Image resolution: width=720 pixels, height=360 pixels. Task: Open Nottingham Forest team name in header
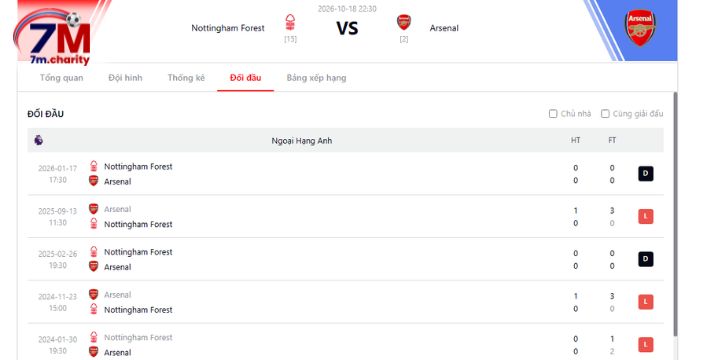click(x=228, y=28)
